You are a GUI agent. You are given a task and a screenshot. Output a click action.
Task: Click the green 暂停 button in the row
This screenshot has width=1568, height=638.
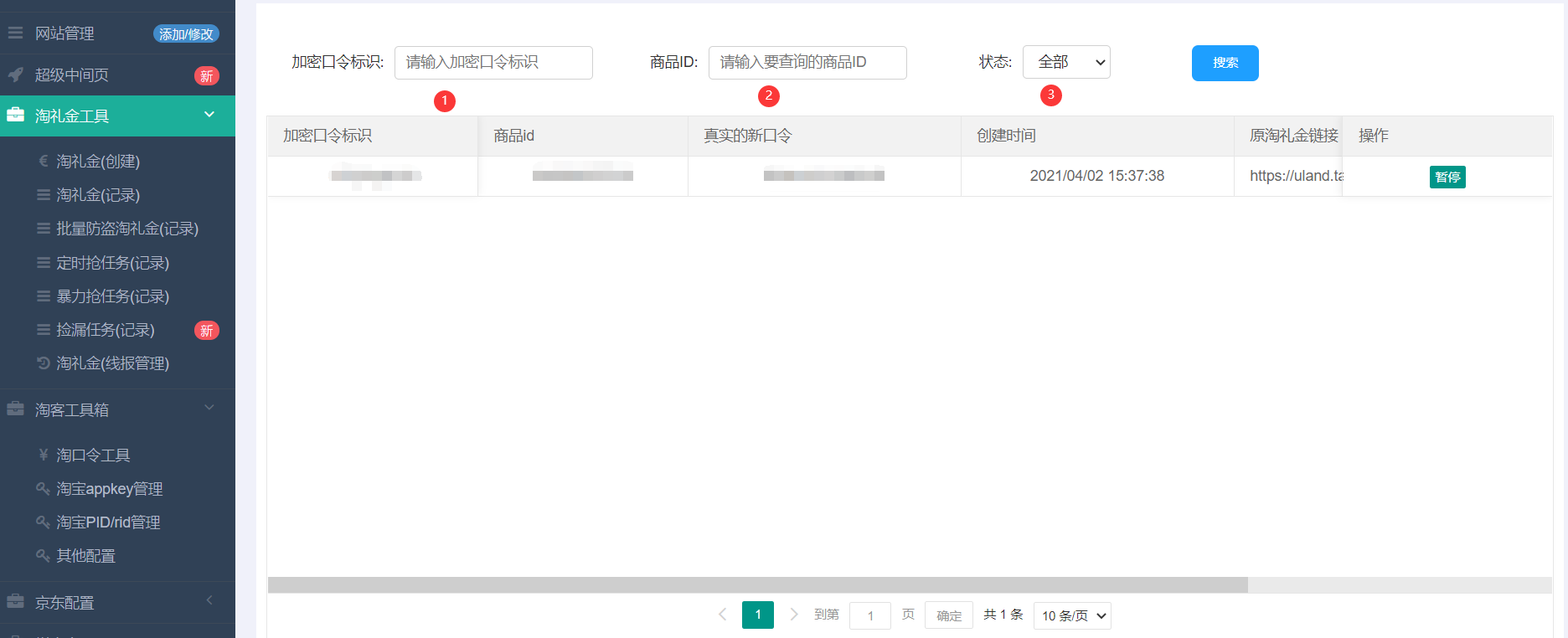click(1447, 177)
